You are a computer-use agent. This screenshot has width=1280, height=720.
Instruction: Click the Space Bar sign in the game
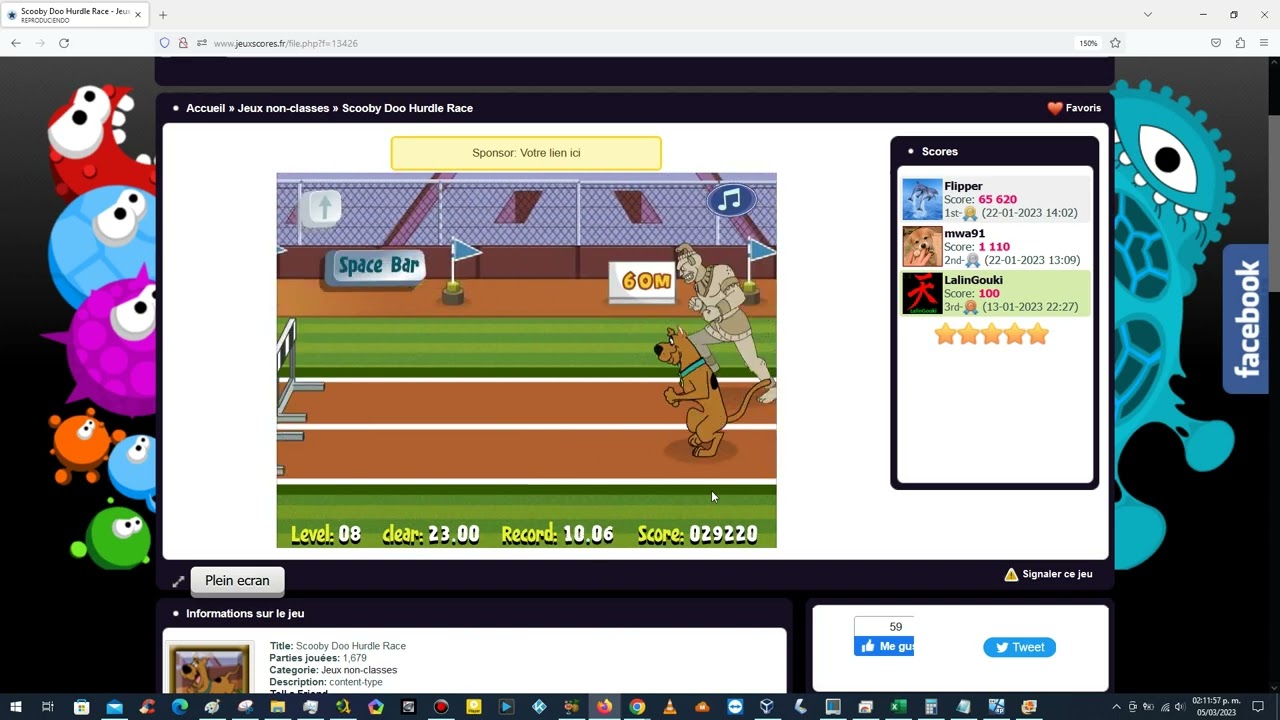point(377,266)
